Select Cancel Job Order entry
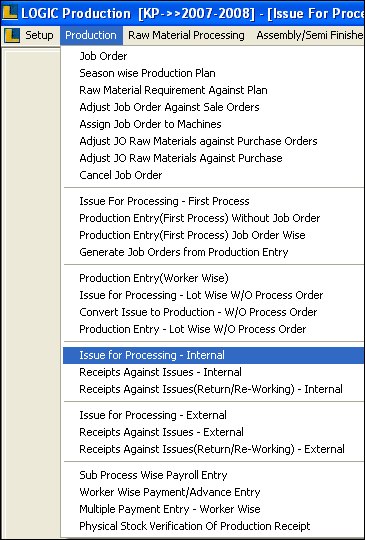Viewport: 365px width, 540px height. click(x=121, y=175)
